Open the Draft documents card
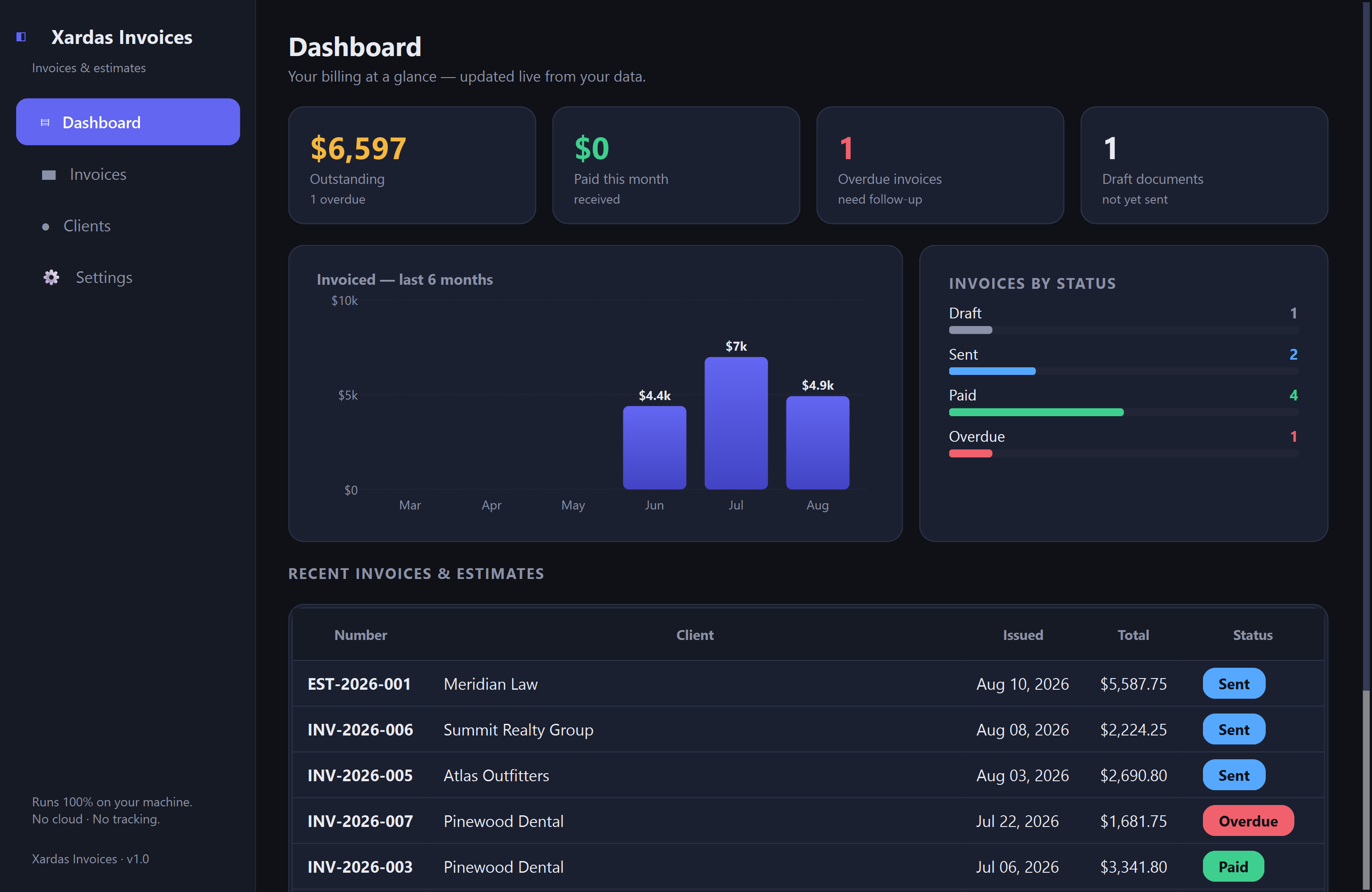Screen dimensions: 1372x892 coord(1204,165)
